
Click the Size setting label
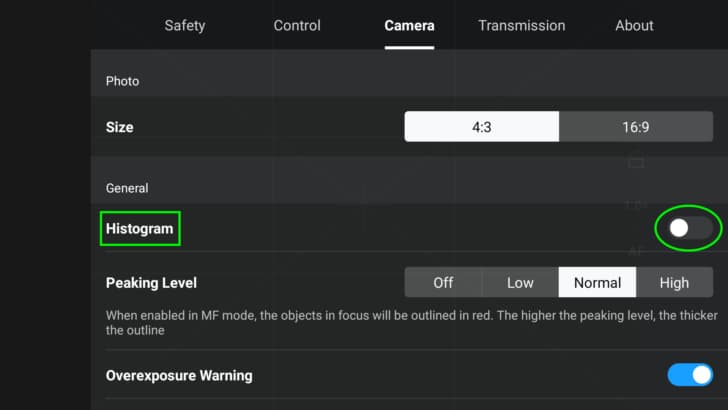[x=119, y=127]
